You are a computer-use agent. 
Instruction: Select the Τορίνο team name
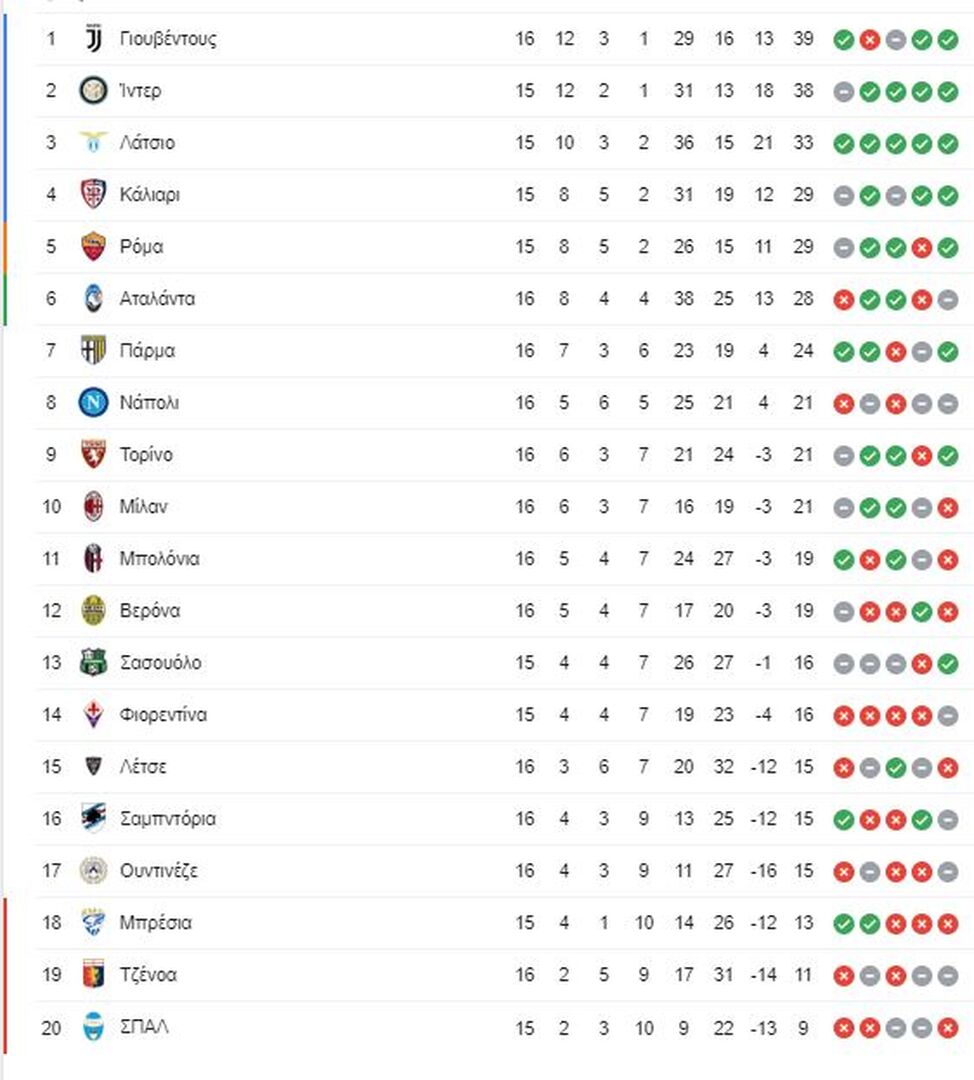point(146,455)
